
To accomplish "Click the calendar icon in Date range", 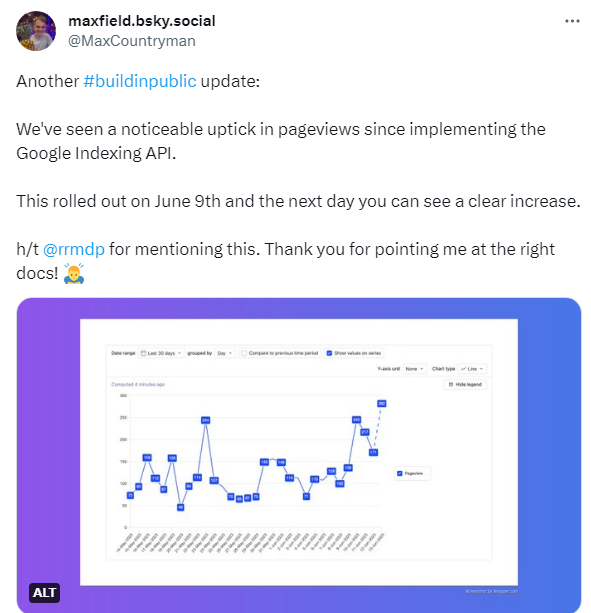I will pos(143,353).
